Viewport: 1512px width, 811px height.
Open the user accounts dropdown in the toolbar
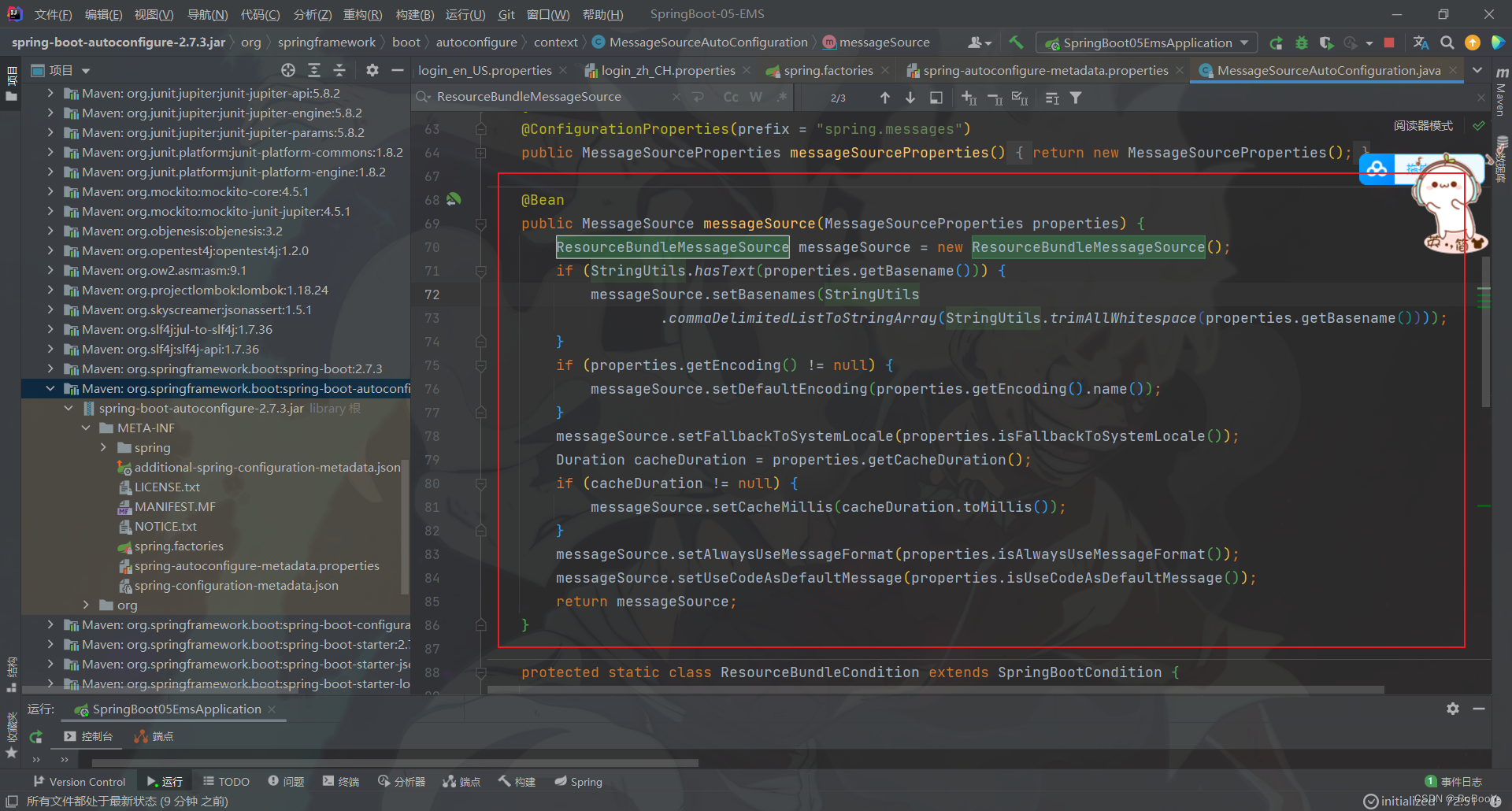(980, 43)
